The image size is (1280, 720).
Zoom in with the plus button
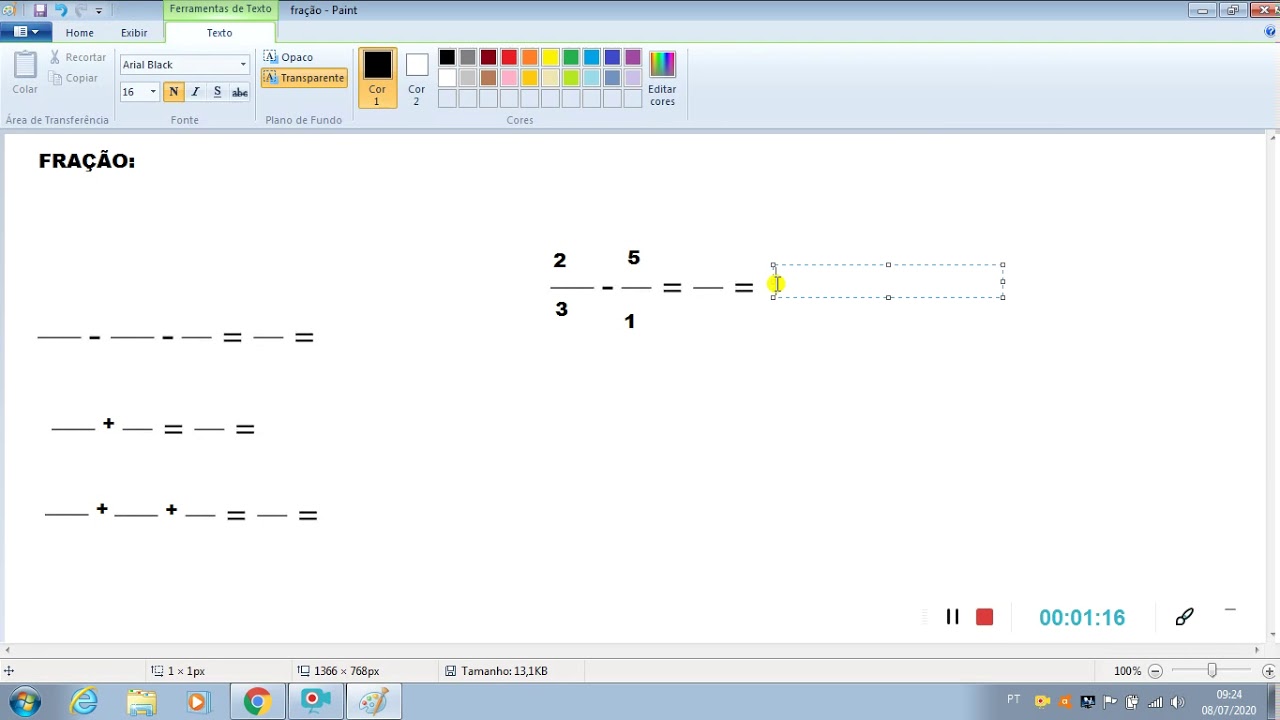coord(1269,671)
